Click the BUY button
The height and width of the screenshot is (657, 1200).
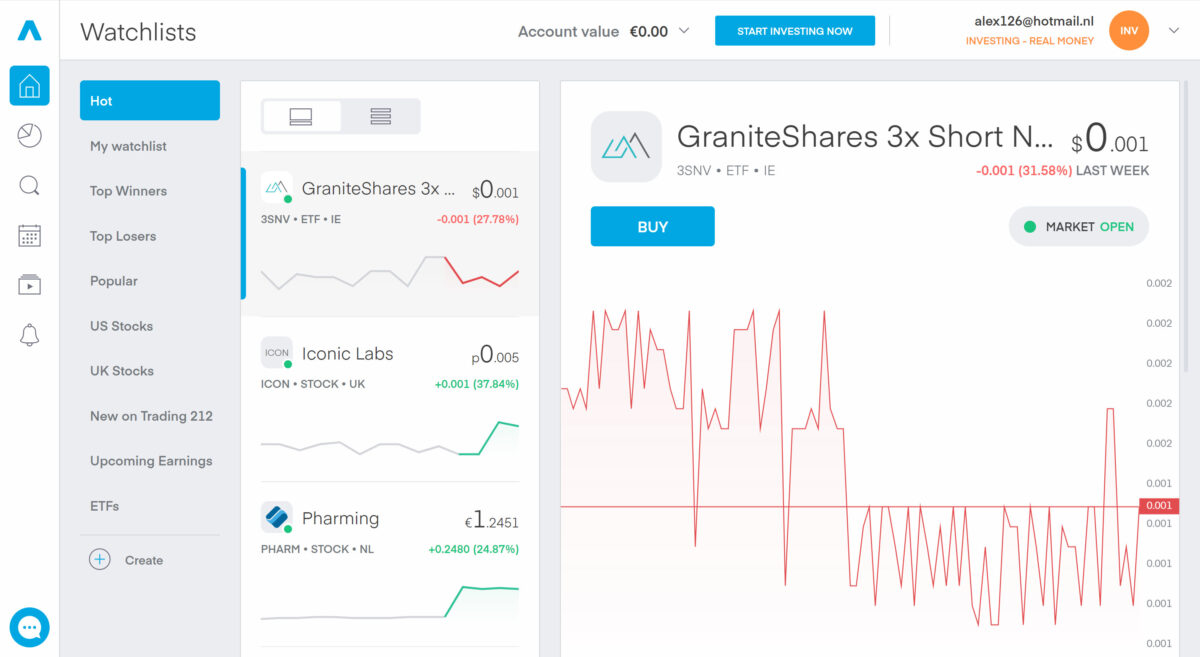652,226
